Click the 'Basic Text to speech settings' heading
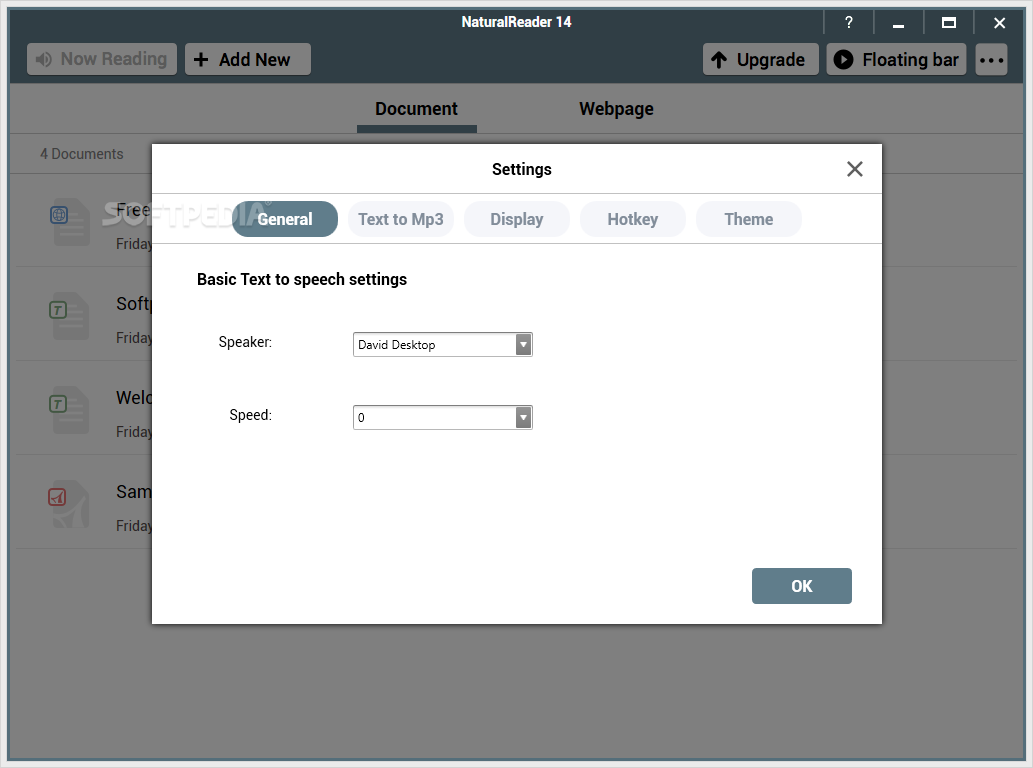The image size is (1033, 768). (302, 279)
